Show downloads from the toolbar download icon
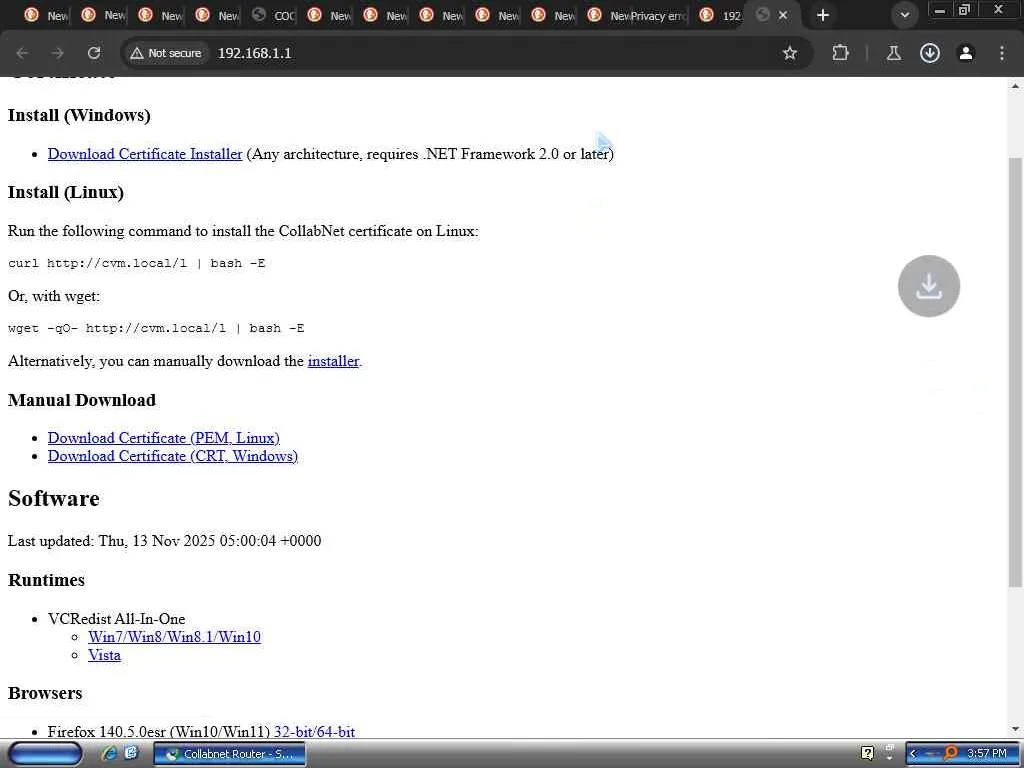 pos(929,53)
